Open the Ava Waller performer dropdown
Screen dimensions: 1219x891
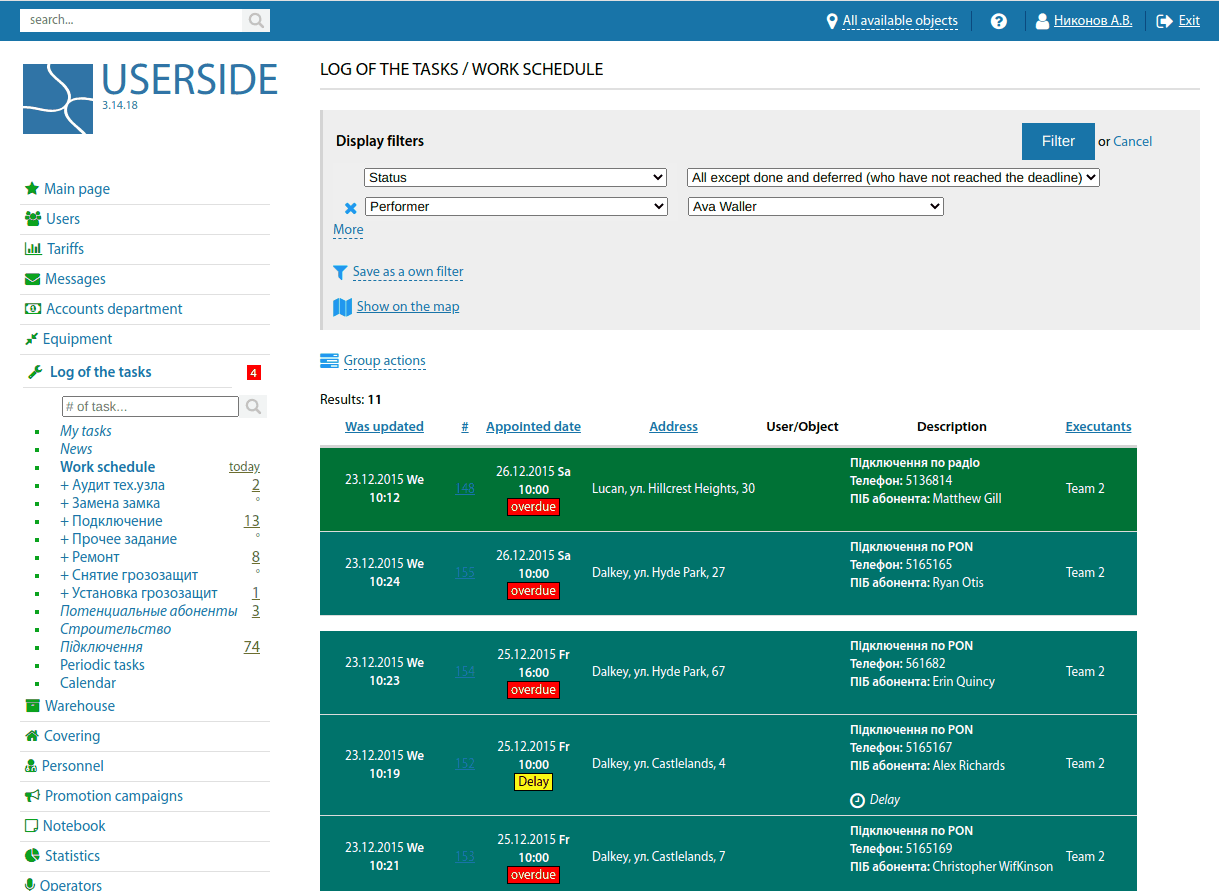[815, 207]
